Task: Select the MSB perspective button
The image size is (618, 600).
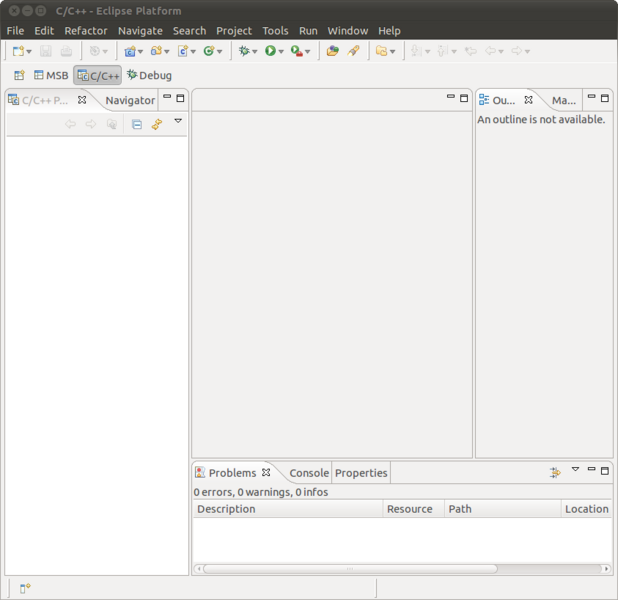Action: [51, 75]
